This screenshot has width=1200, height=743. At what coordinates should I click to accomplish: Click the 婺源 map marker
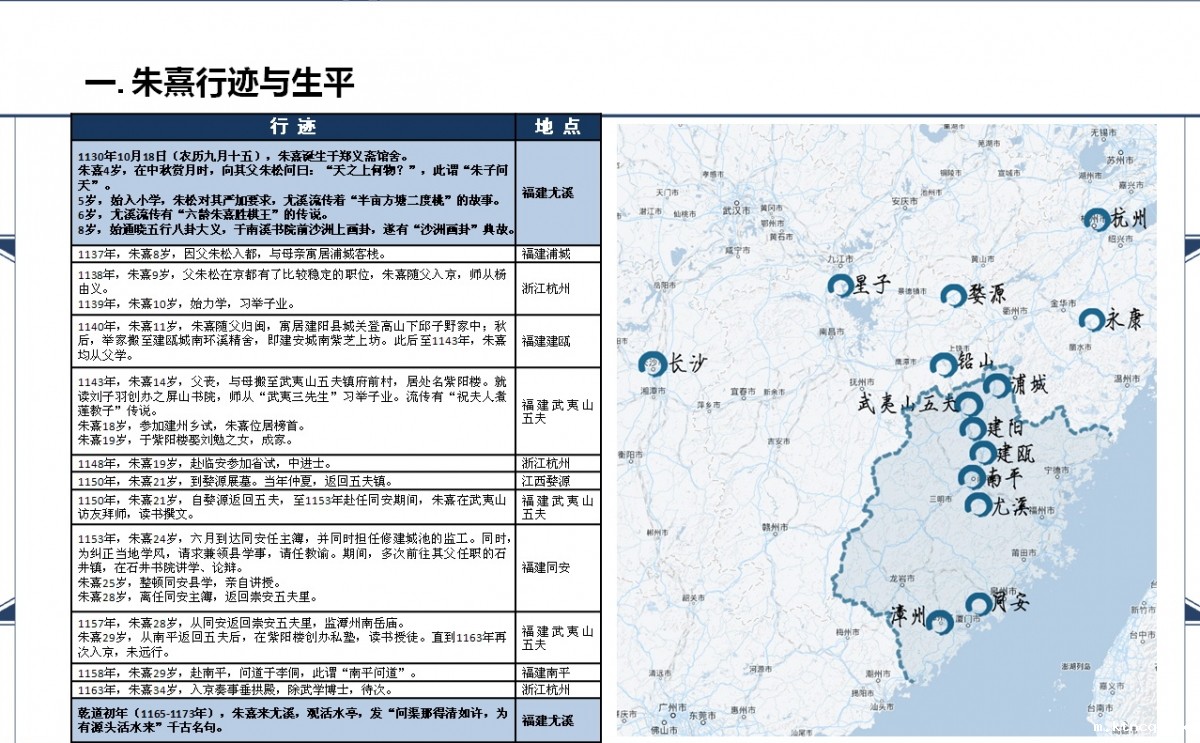(x=953, y=295)
